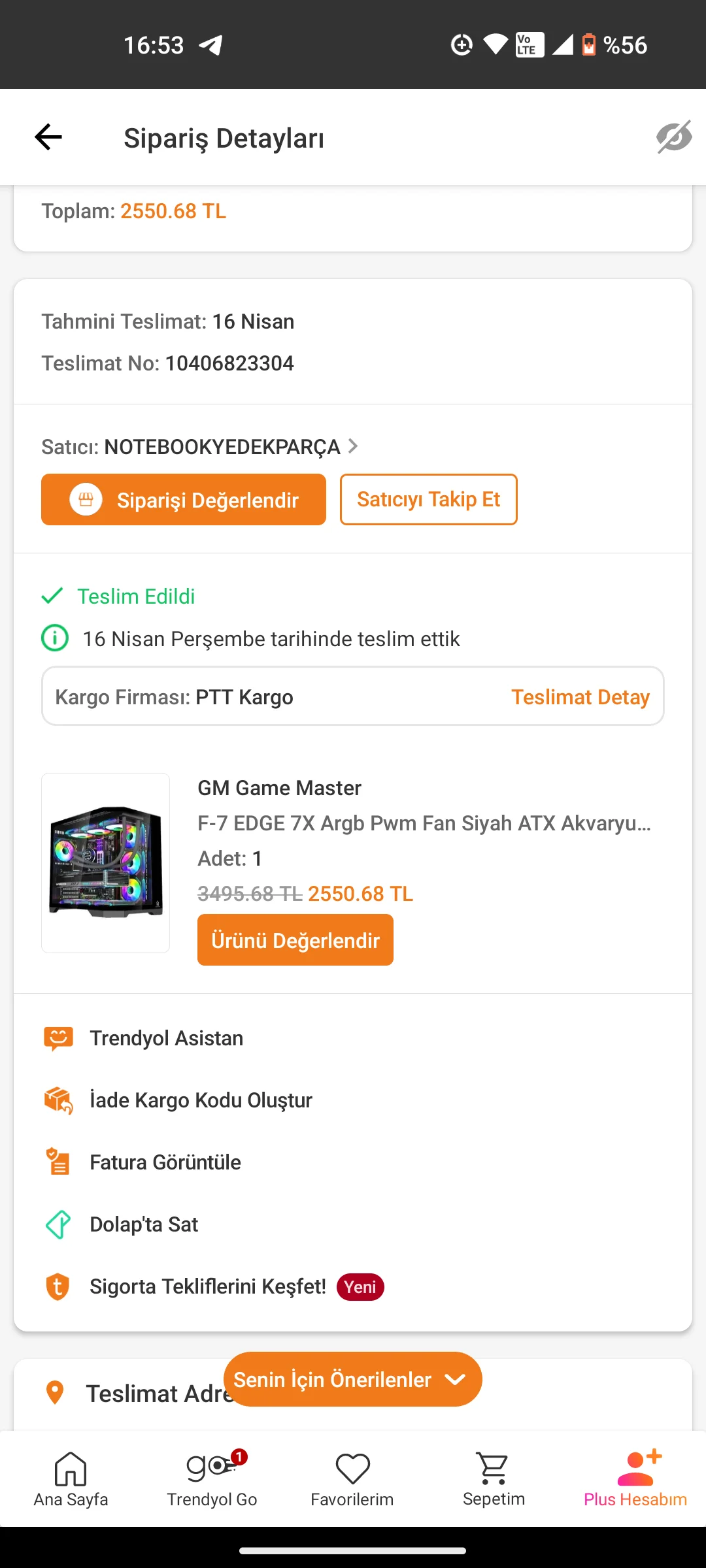This screenshot has height=1568, width=706.
Task: Tap Dolap'ta Sat tag icon
Action: (58, 1224)
